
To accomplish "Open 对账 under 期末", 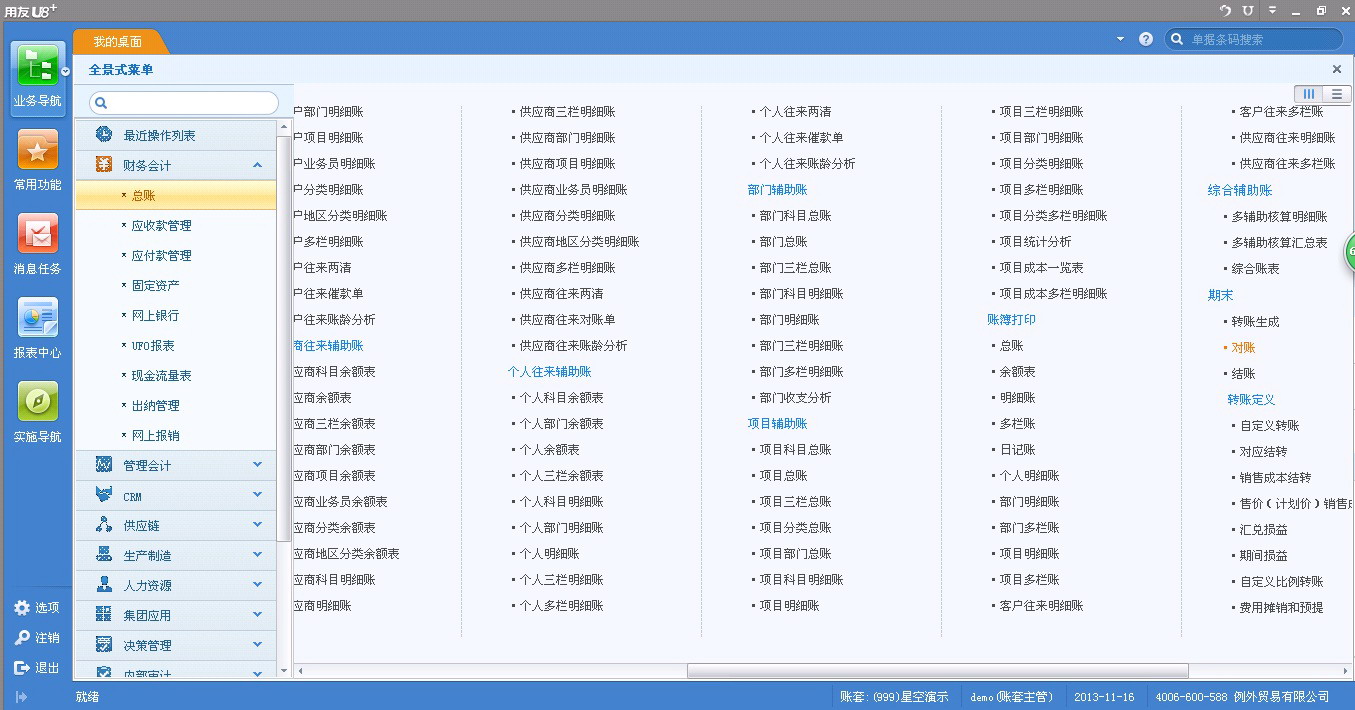I will pyautogui.click(x=1243, y=348).
